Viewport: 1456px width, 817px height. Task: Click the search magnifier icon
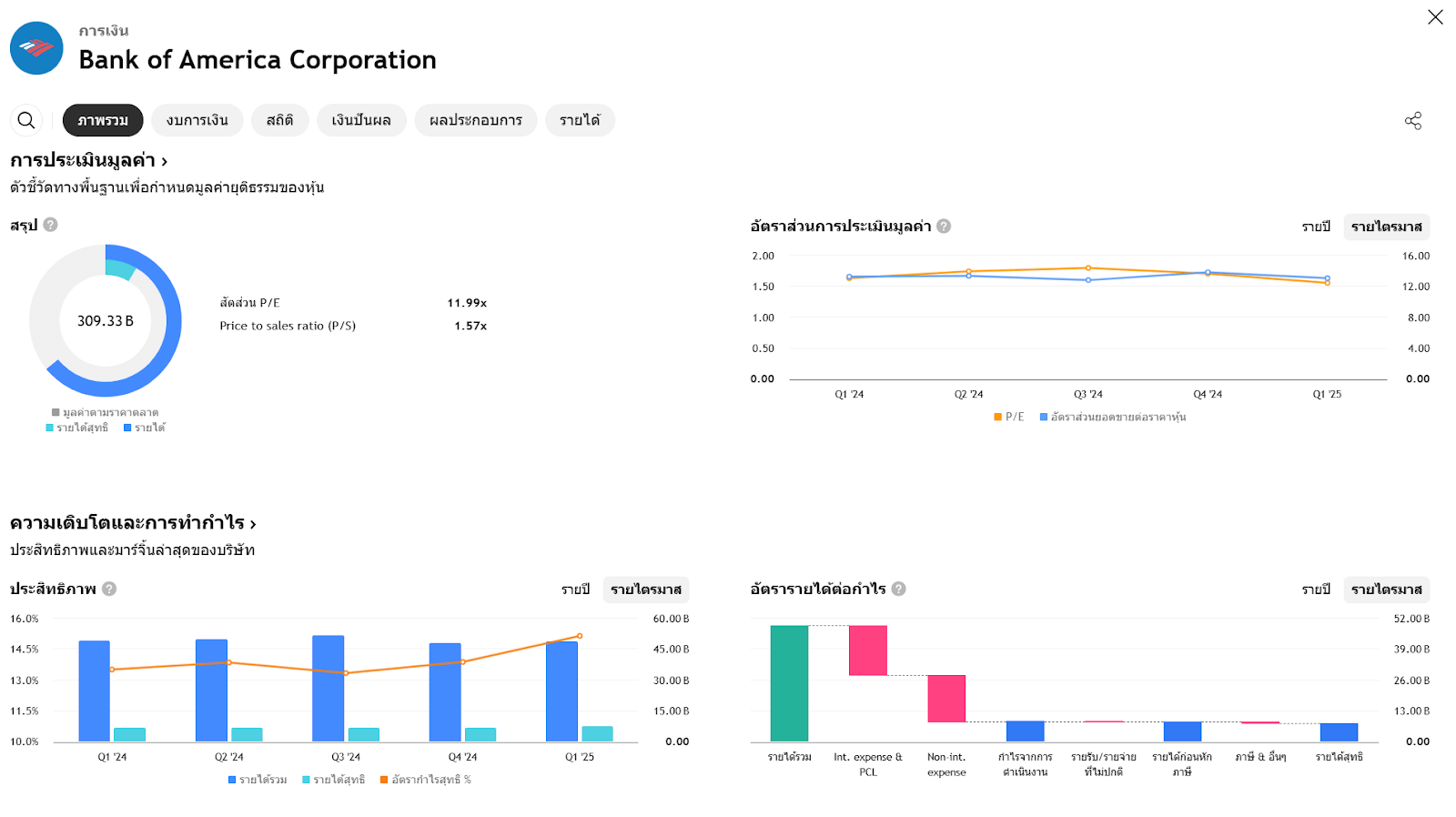(26, 120)
